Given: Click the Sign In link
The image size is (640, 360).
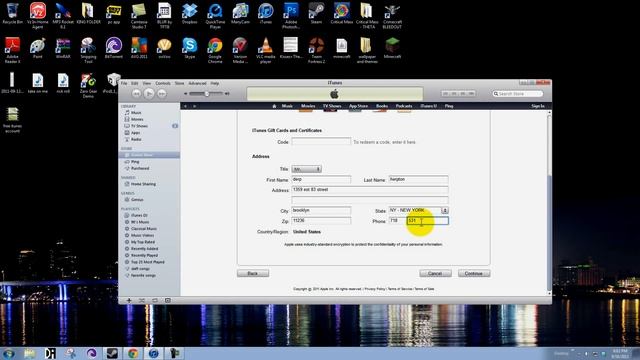Looking at the screenshot, I should tap(538, 106).
